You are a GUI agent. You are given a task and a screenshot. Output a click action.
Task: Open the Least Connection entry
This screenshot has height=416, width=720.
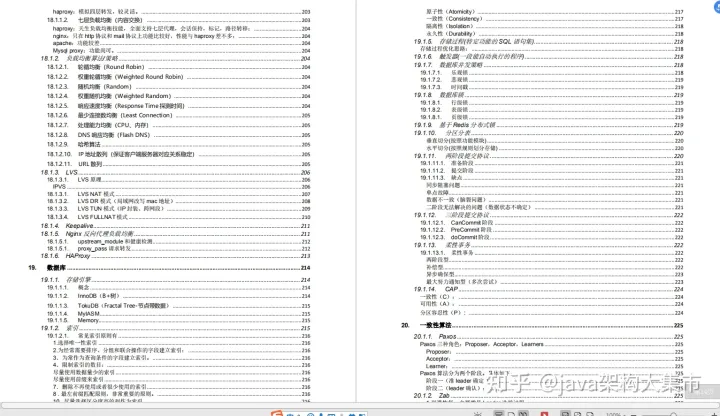point(179,115)
